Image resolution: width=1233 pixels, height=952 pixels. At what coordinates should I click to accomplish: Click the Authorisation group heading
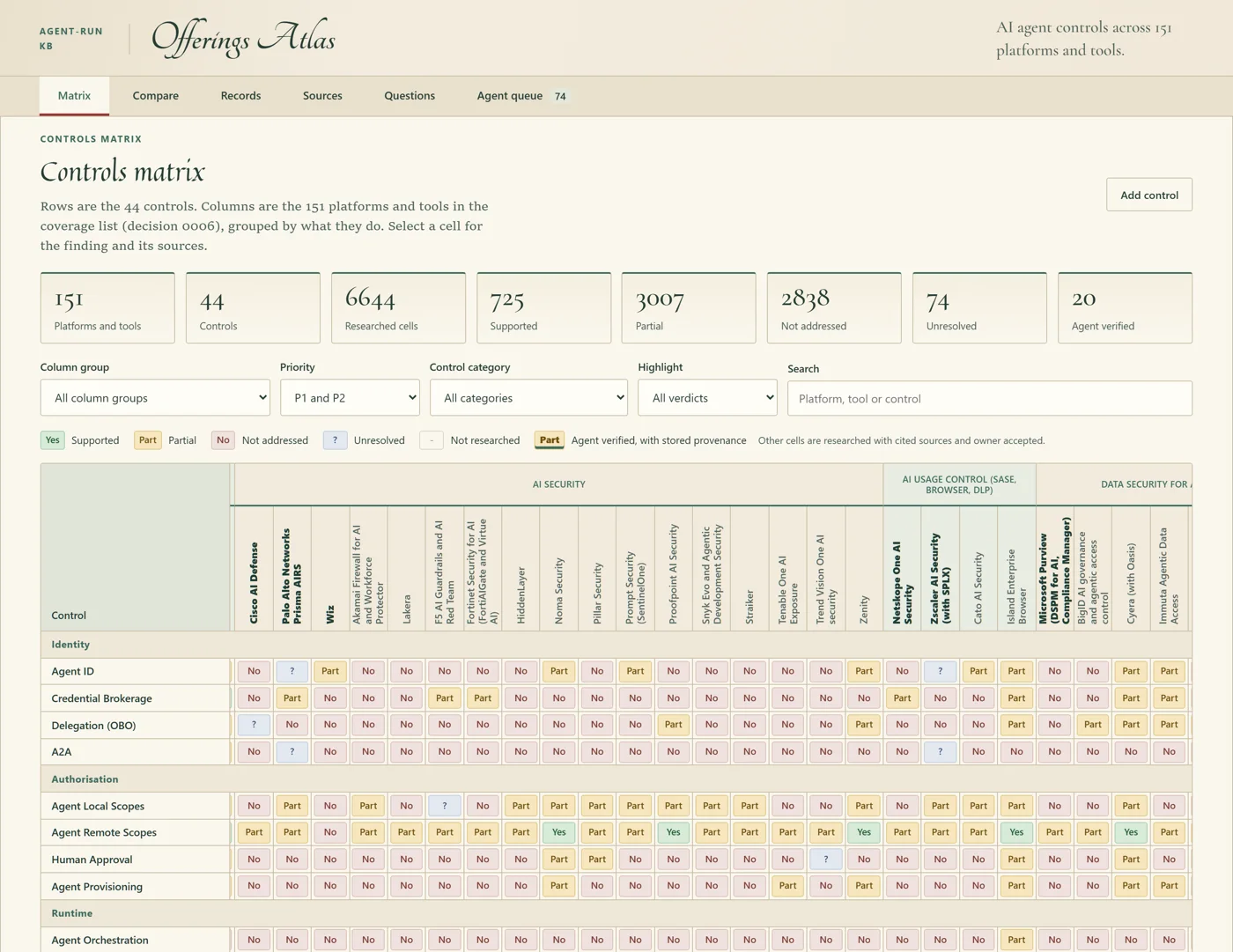coord(85,779)
